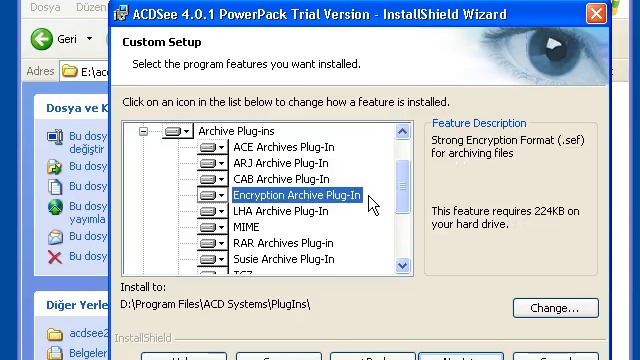The image size is (640, 360).
Task: Select RAR Archives Plug-in row
Action: (x=283, y=243)
